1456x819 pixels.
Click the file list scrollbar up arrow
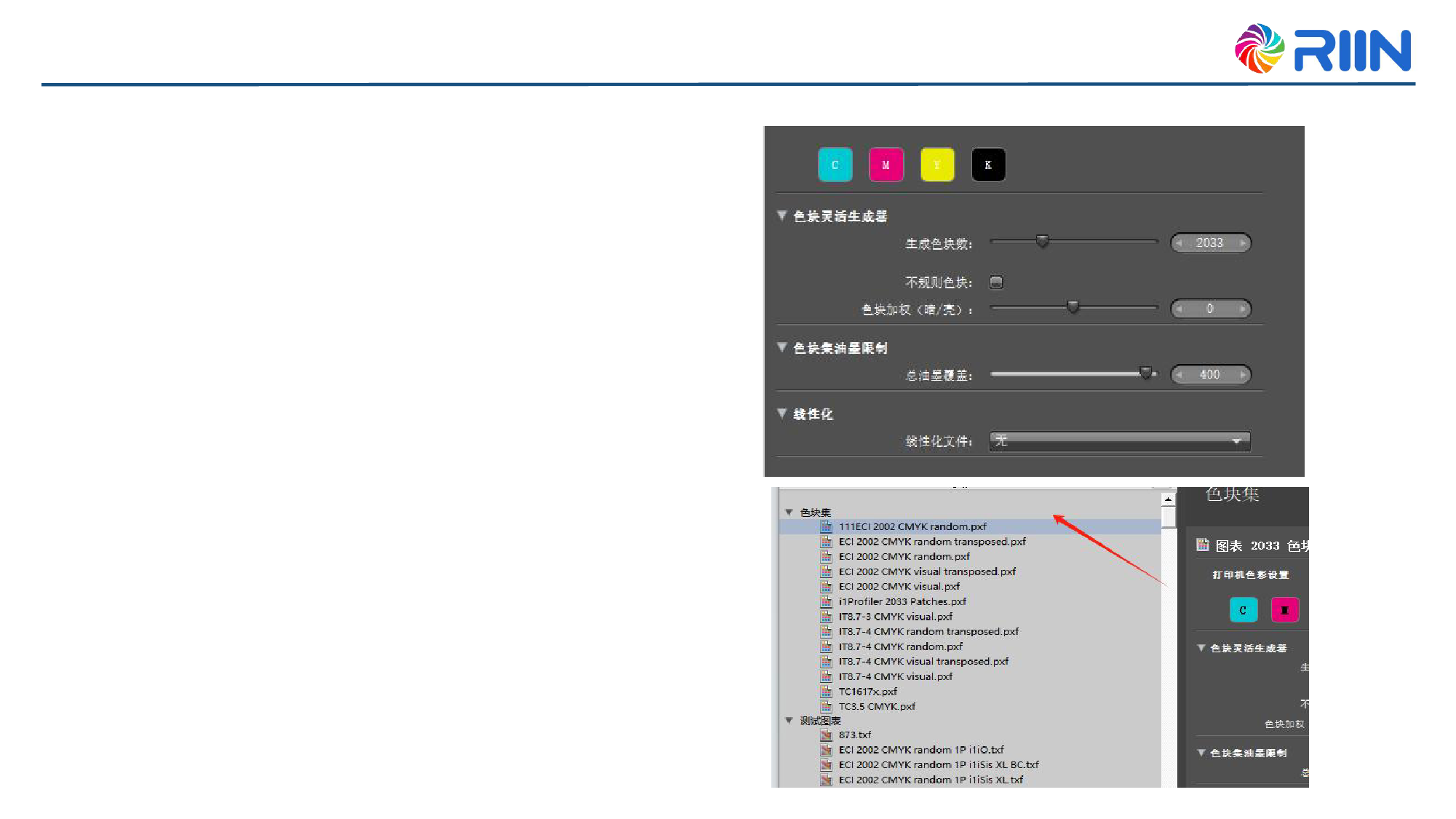pyautogui.click(x=1168, y=499)
